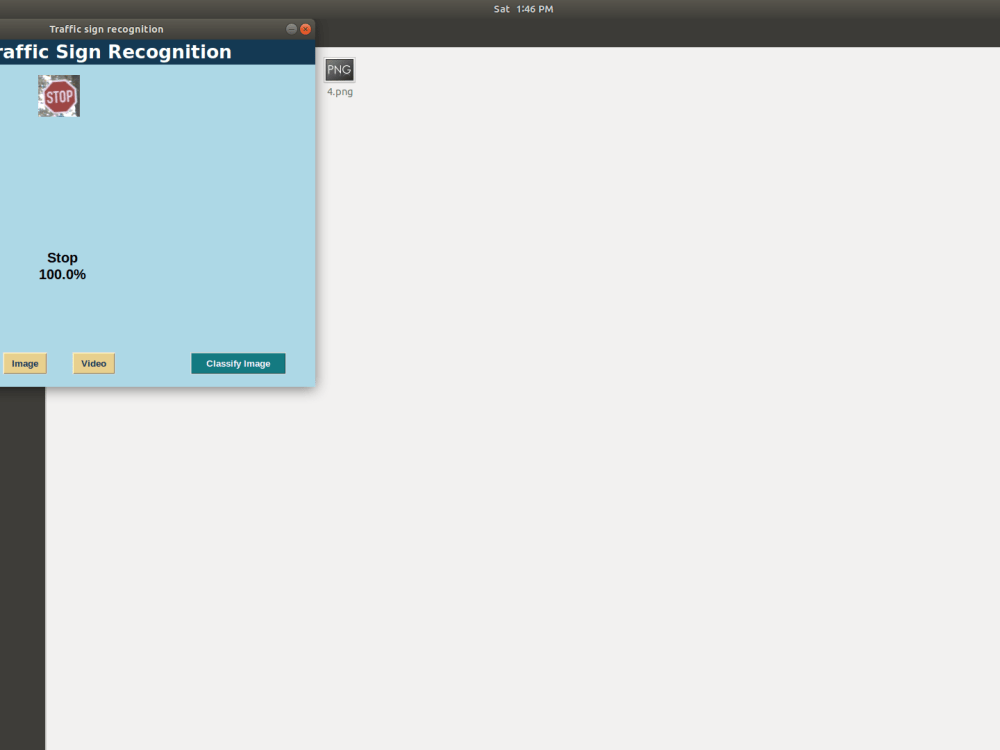Image resolution: width=1000 pixels, height=750 pixels.
Task: Click the Traffic Sign Recognition heading
Action: coord(115,52)
